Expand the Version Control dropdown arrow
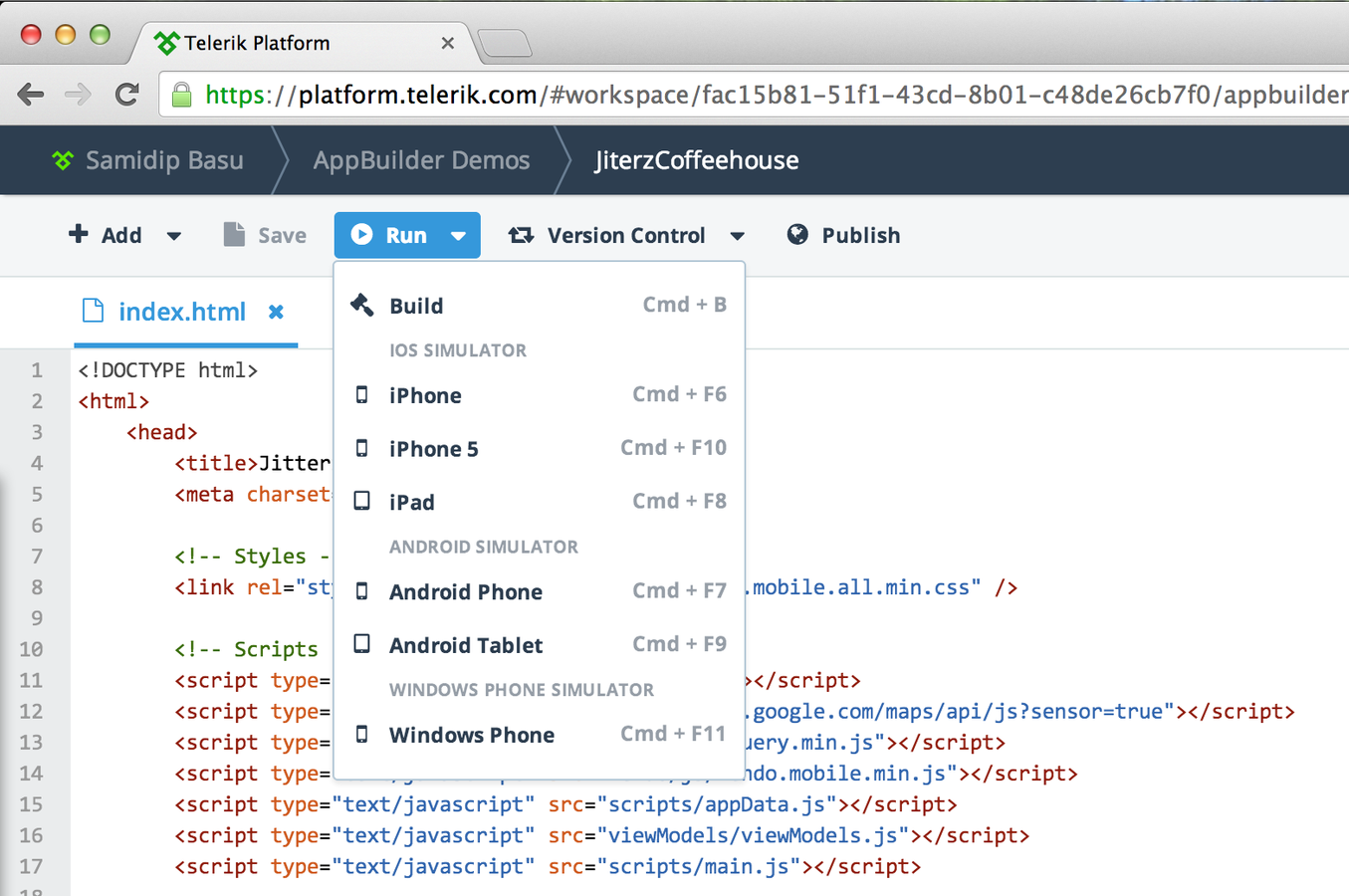The height and width of the screenshot is (896, 1349). [738, 236]
